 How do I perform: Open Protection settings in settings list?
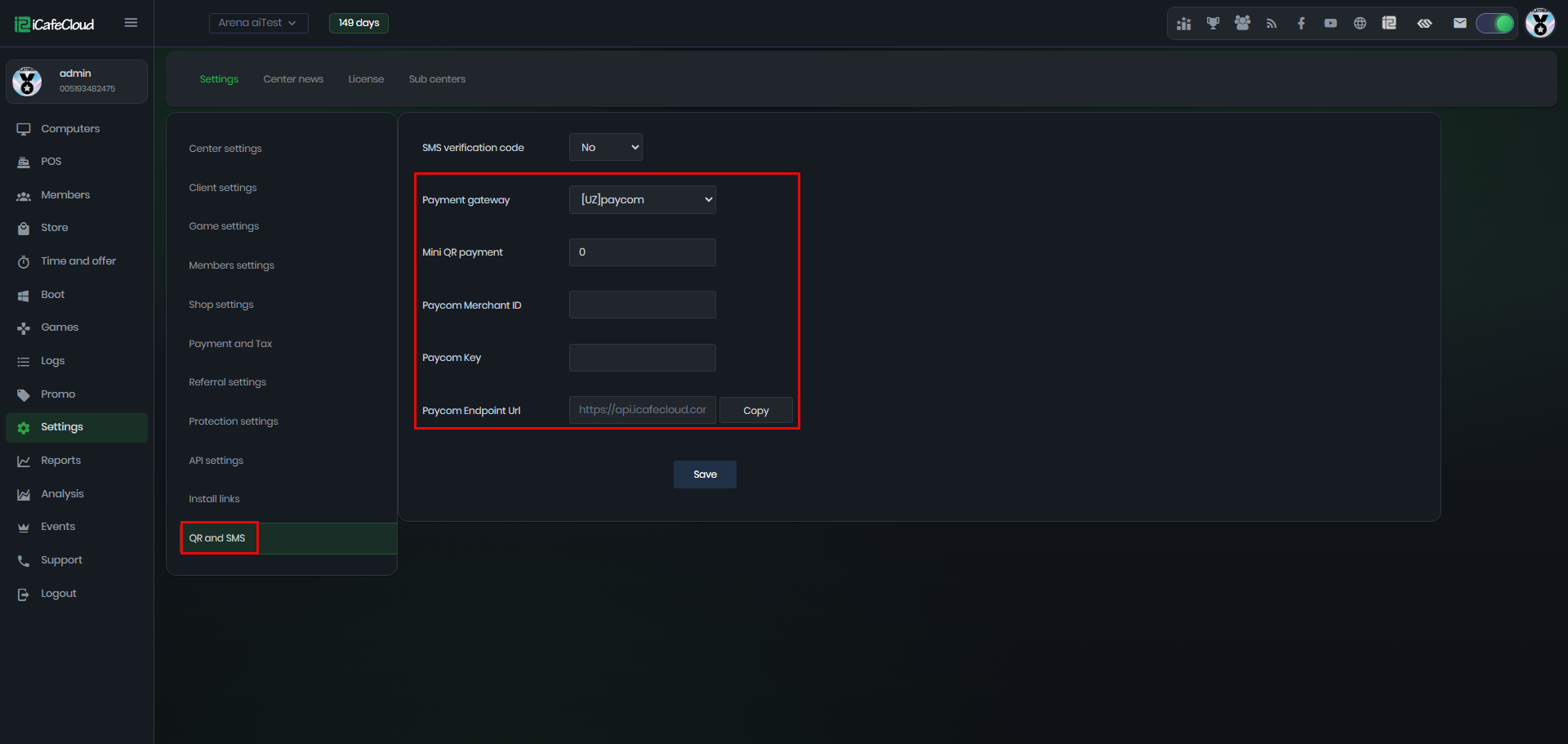(234, 421)
